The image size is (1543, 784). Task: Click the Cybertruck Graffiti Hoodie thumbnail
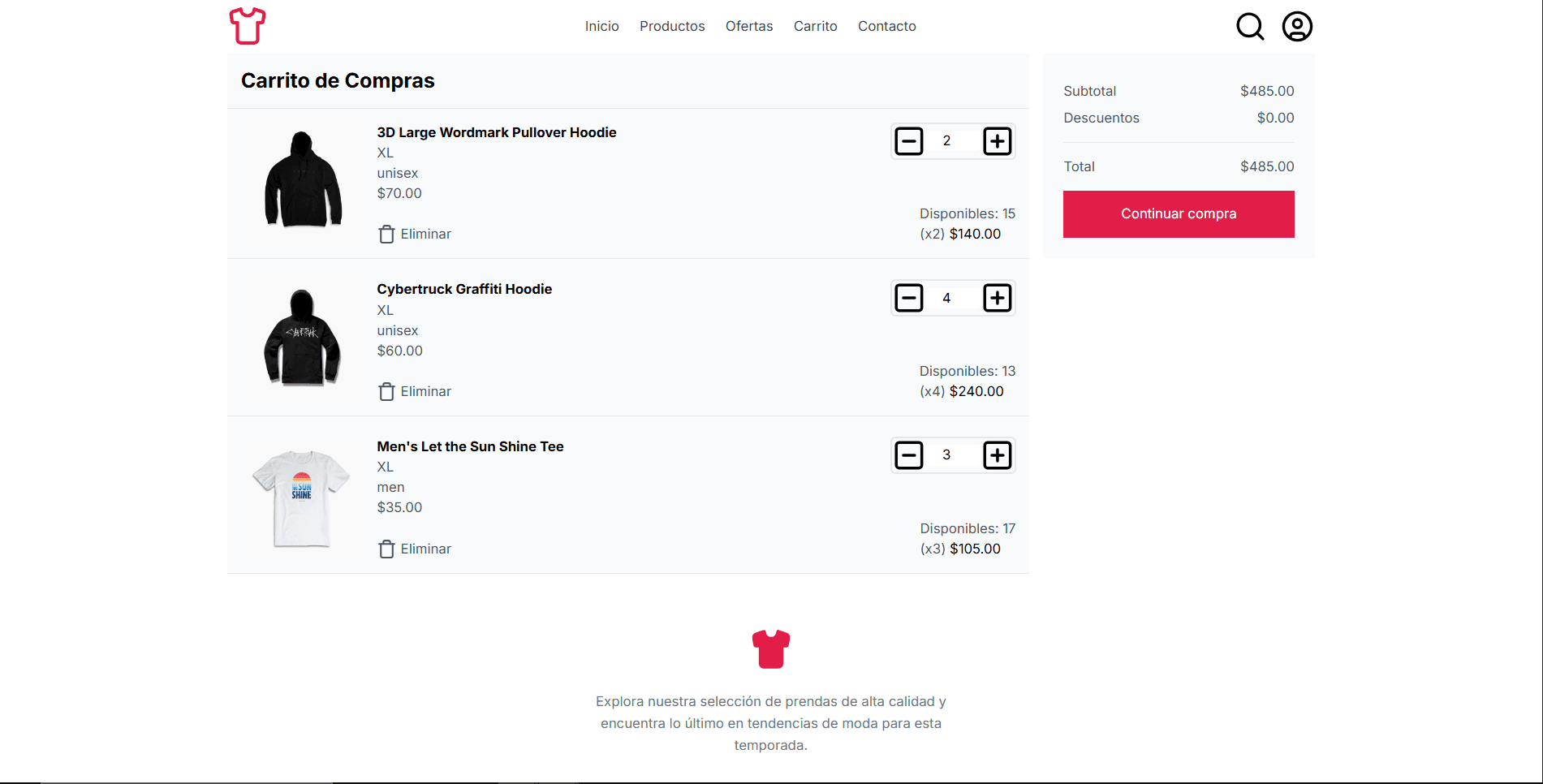pyautogui.click(x=302, y=337)
